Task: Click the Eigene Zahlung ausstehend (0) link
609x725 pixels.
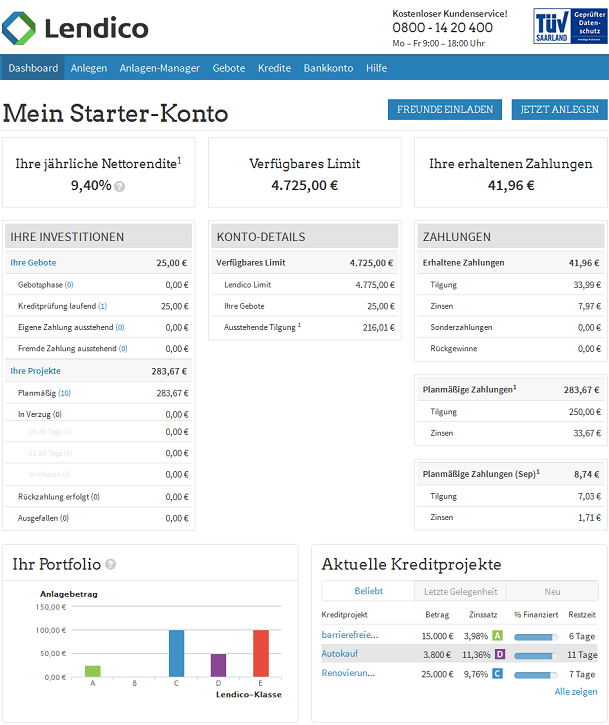Action: click(x=120, y=327)
